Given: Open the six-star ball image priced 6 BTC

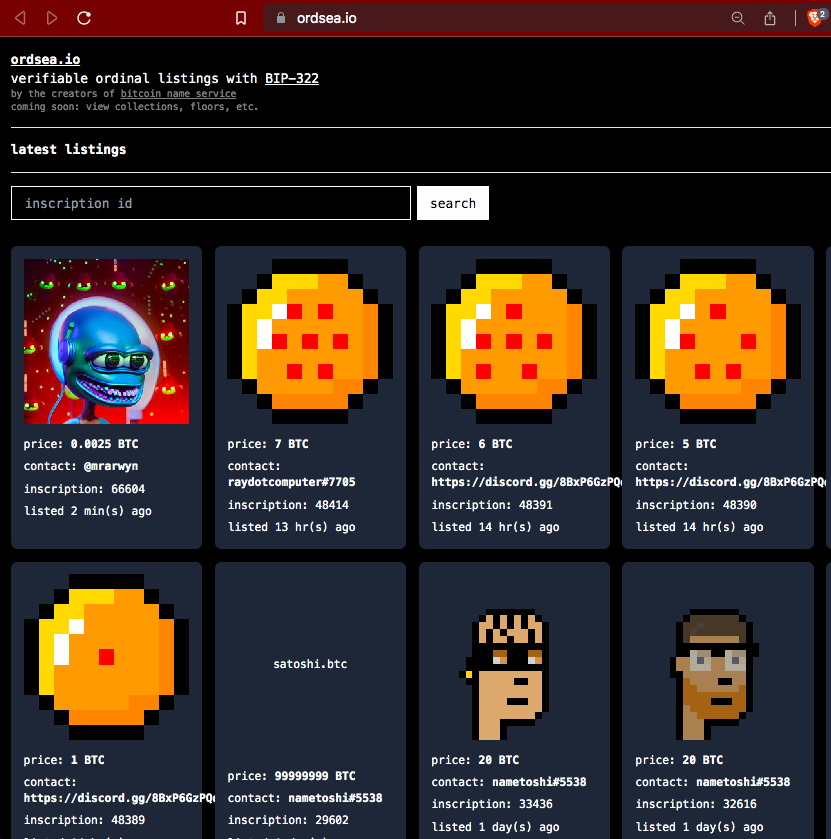Looking at the screenshot, I should coord(514,341).
